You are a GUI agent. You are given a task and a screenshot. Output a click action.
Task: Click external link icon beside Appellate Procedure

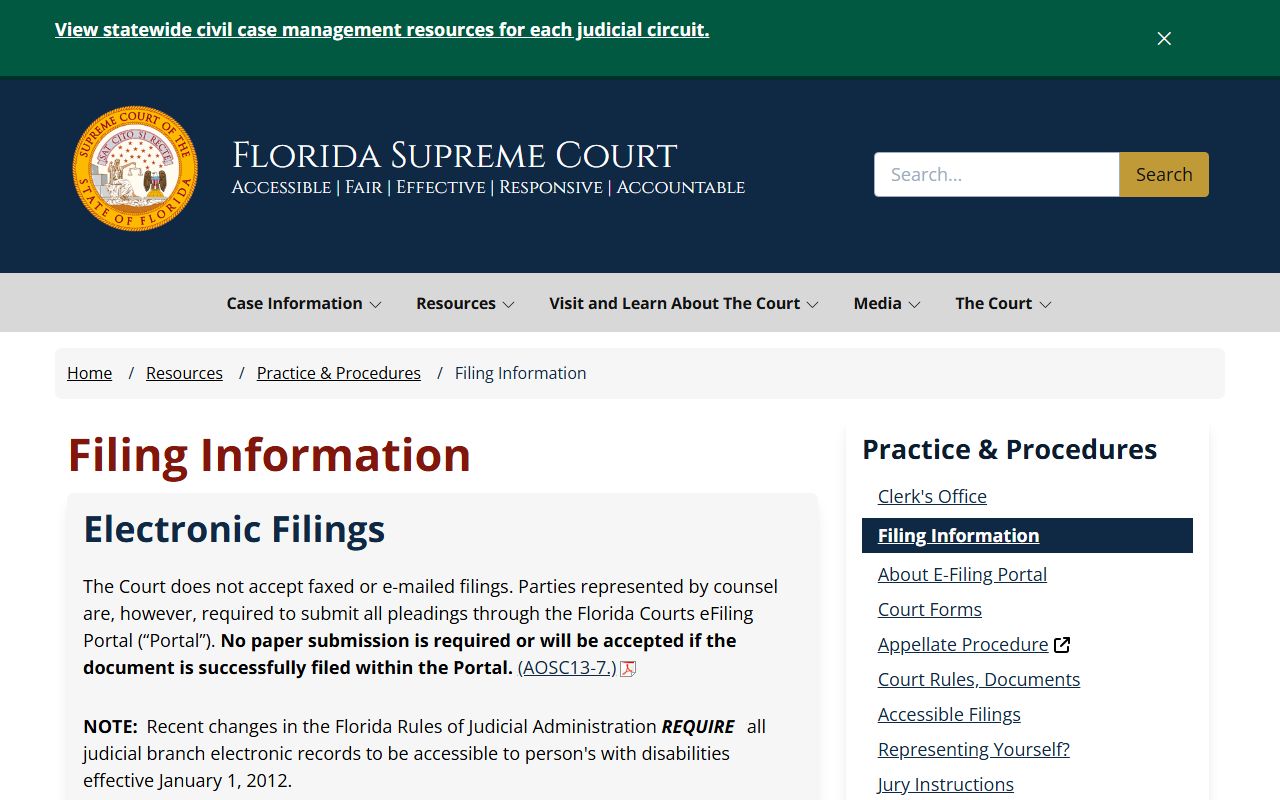[1062, 645]
